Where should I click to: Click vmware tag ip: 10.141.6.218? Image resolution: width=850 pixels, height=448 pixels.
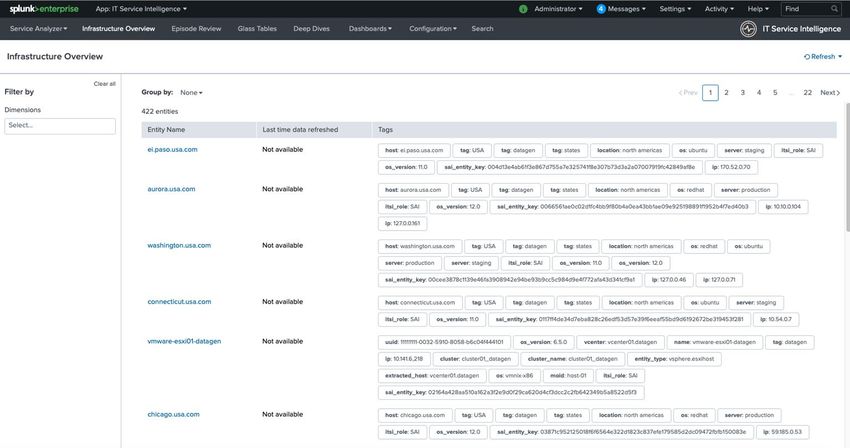[404, 360]
